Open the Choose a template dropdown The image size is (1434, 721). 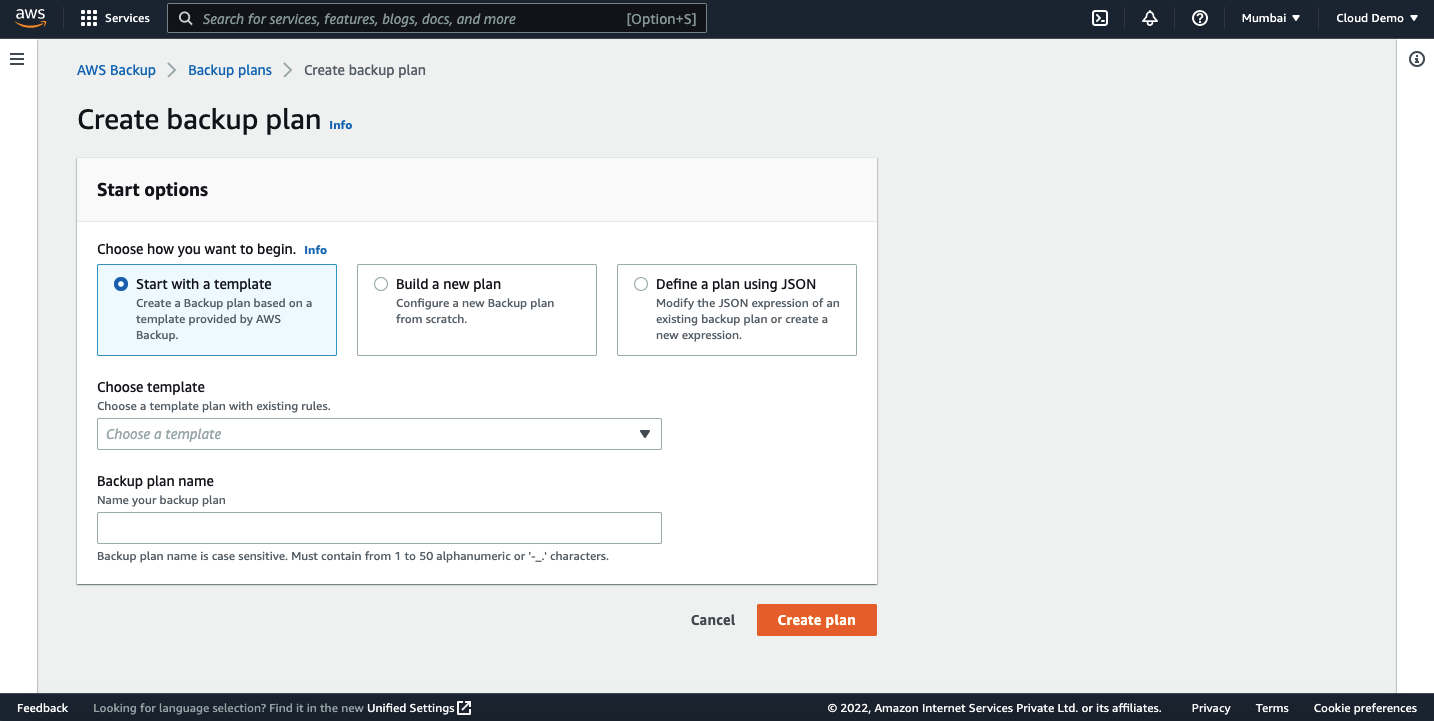point(379,434)
